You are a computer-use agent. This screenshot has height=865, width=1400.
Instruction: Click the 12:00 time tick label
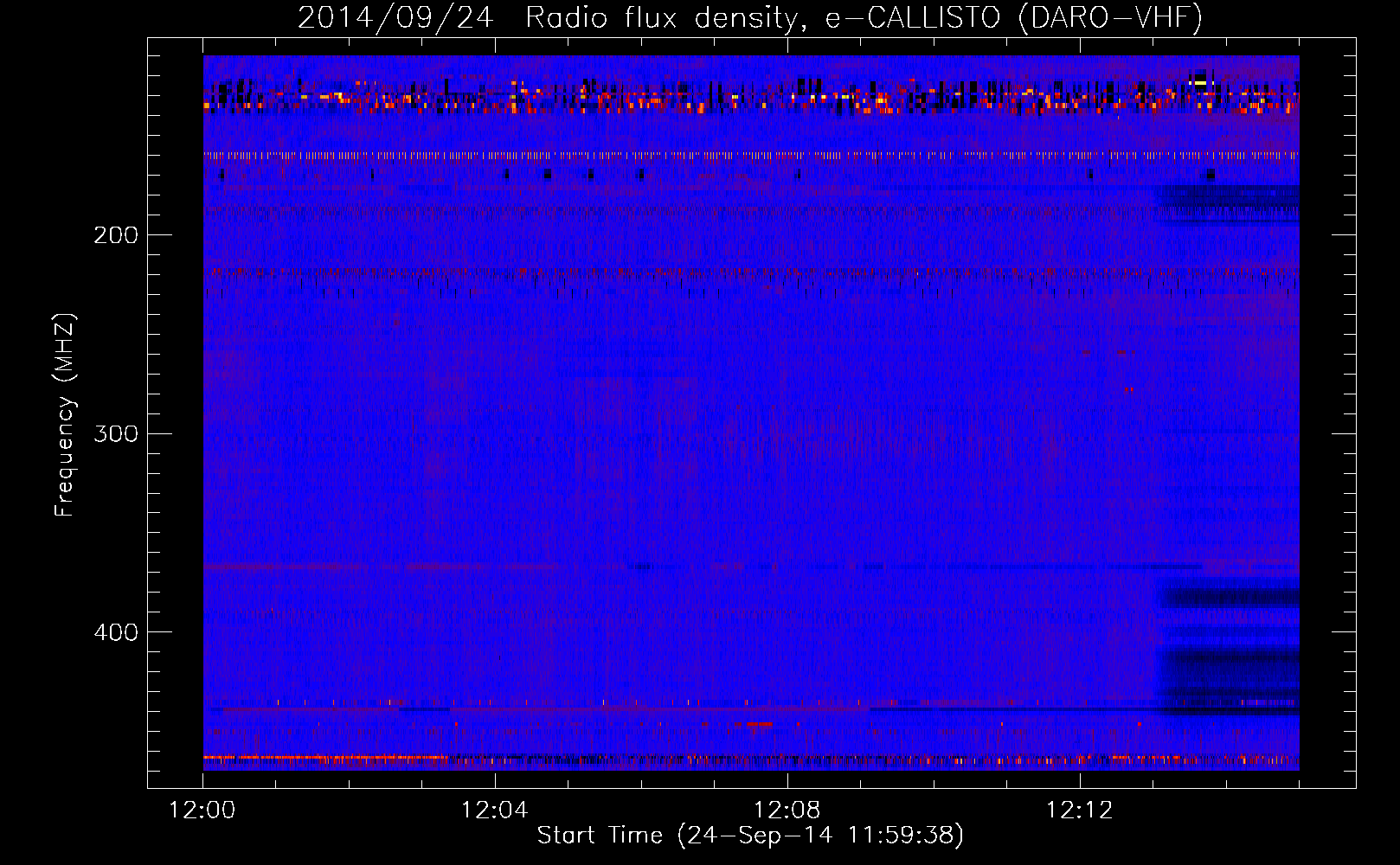202,810
